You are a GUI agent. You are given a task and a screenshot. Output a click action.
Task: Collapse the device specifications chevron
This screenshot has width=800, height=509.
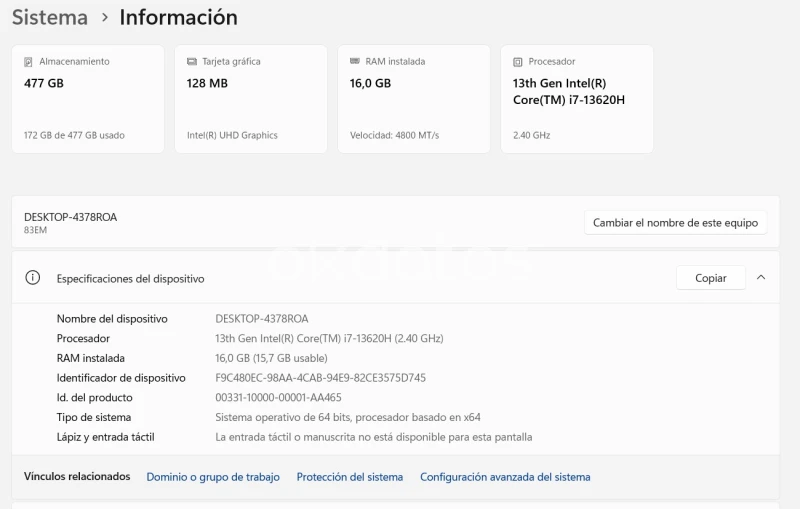pos(761,278)
